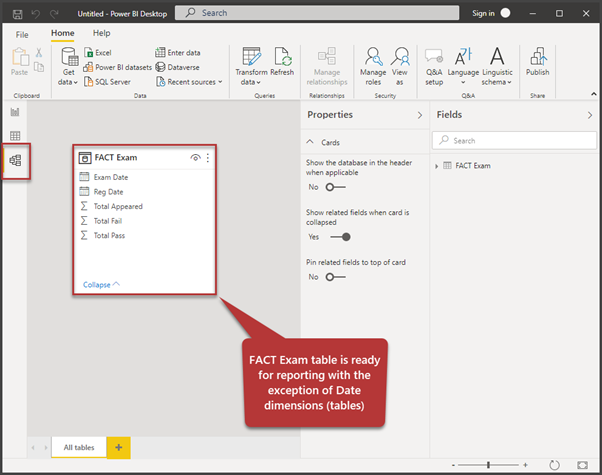The image size is (602, 475).
Task: Open the File menu
Action: point(22,35)
